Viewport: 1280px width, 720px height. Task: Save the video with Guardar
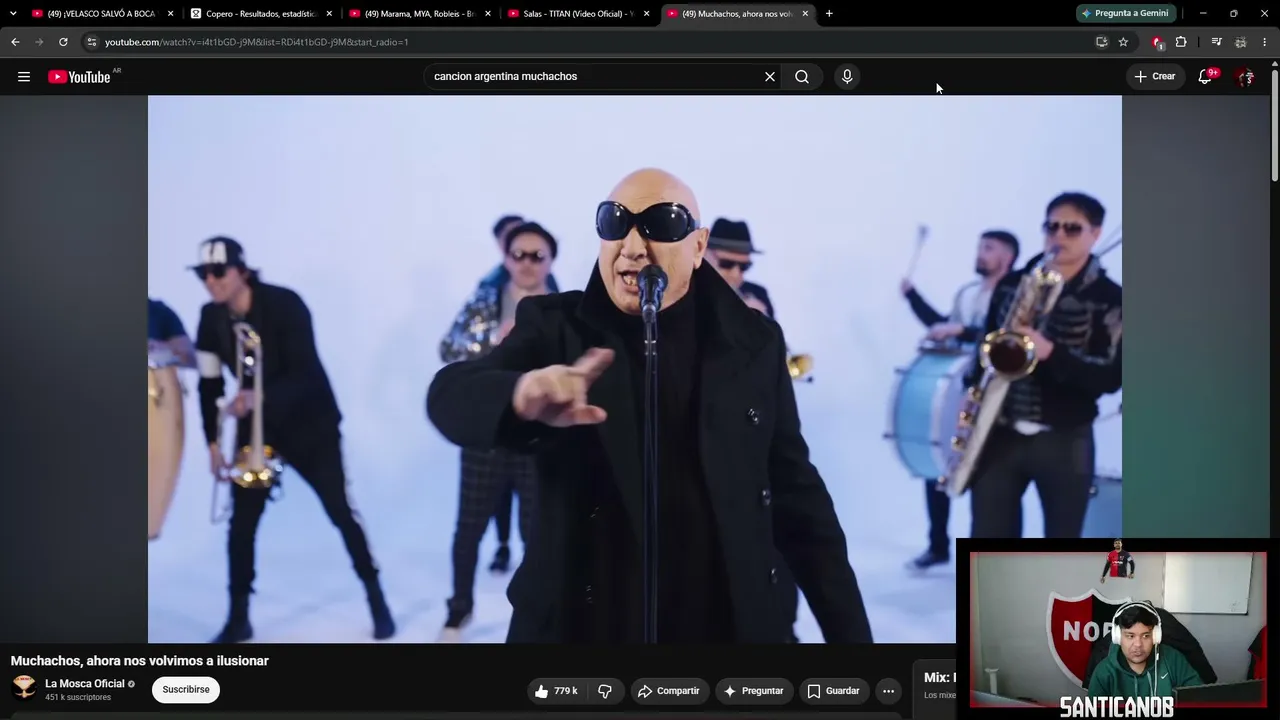[834, 691]
